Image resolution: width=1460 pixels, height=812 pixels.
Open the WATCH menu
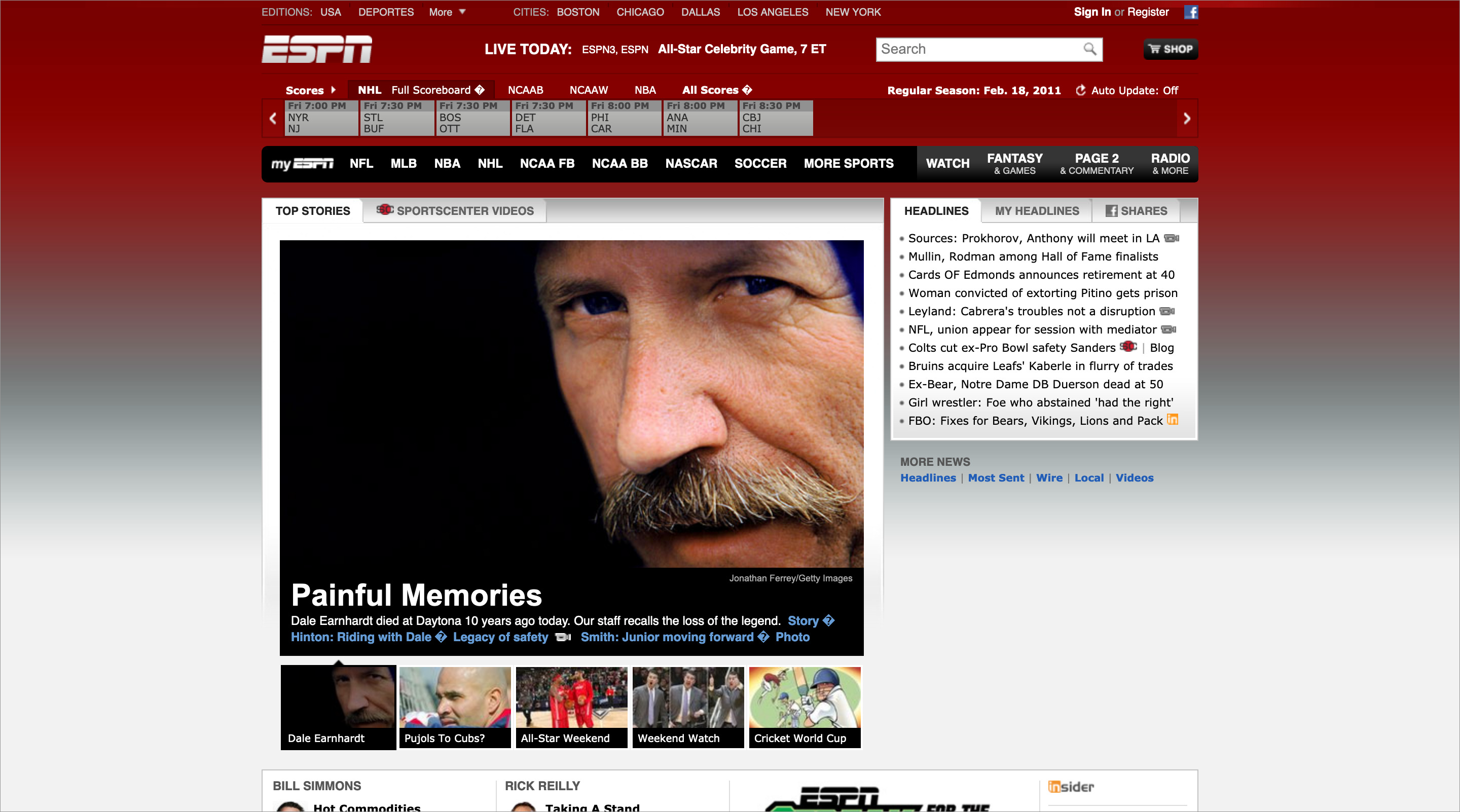(x=947, y=164)
